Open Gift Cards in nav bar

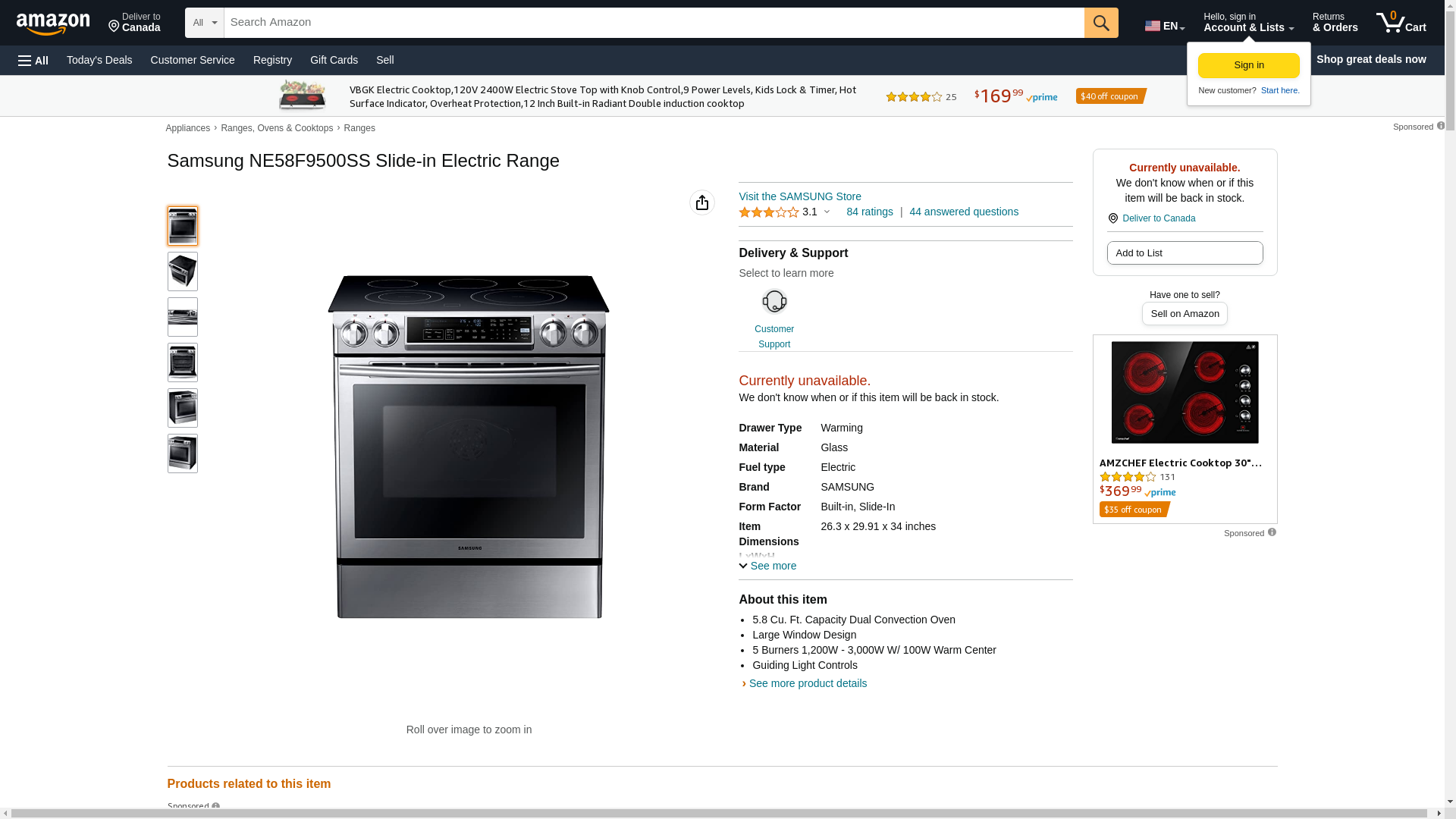coord(334,60)
